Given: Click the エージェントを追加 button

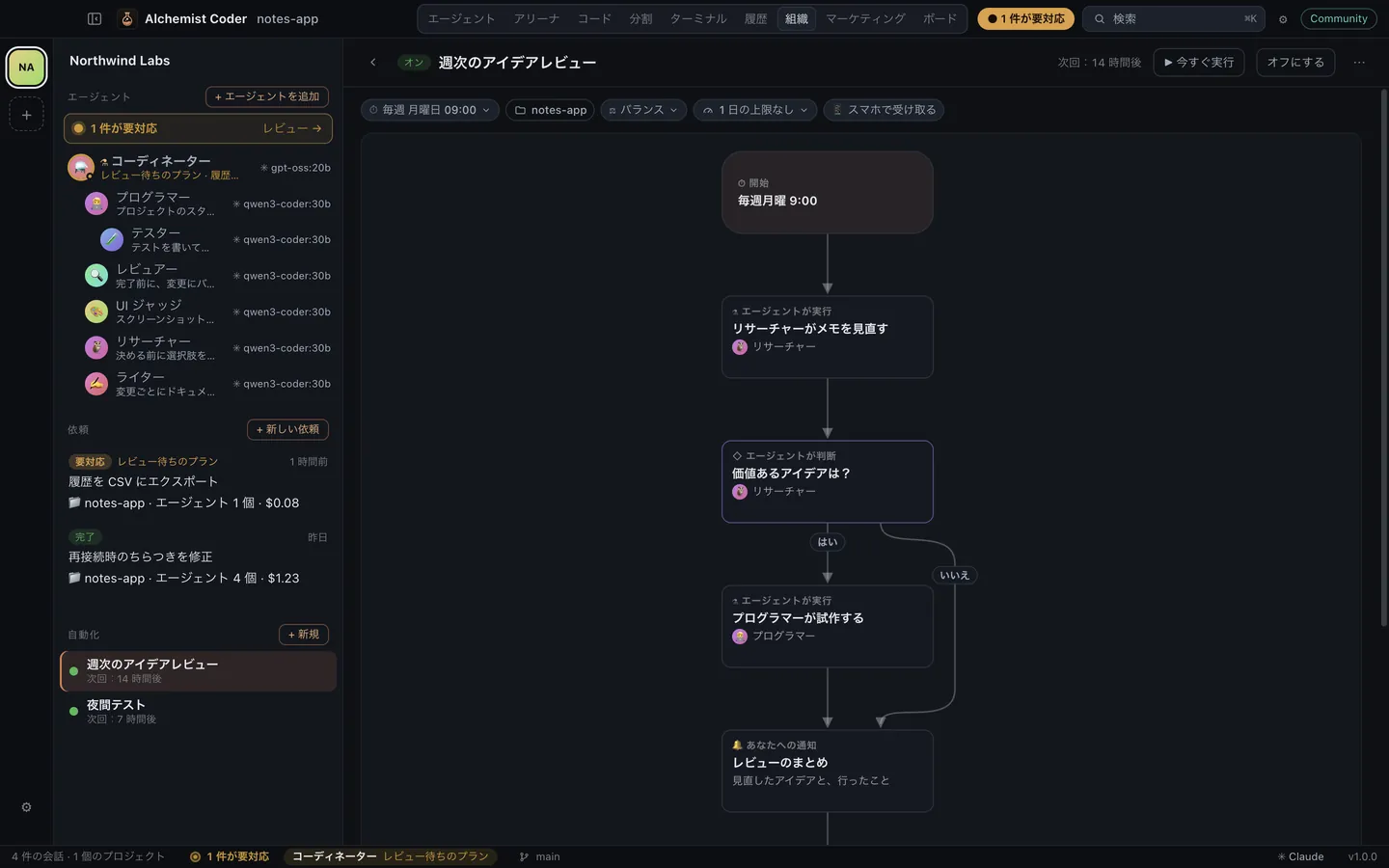Looking at the screenshot, I should [267, 97].
